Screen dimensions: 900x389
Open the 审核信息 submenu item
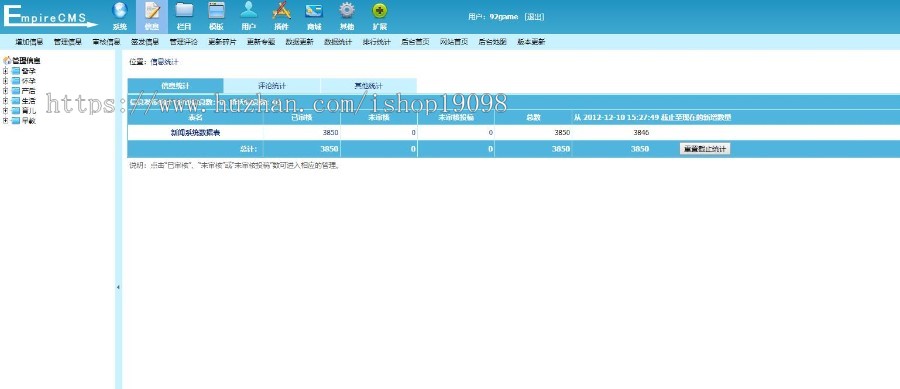point(106,42)
